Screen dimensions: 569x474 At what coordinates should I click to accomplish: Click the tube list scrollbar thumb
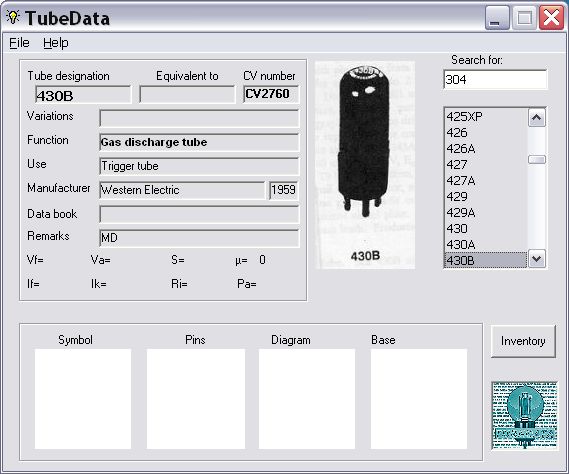537,159
